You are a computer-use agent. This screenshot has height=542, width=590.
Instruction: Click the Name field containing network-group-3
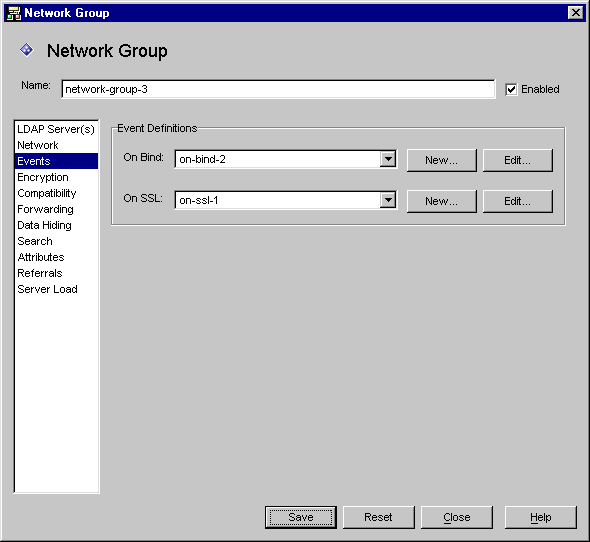(x=278, y=89)
